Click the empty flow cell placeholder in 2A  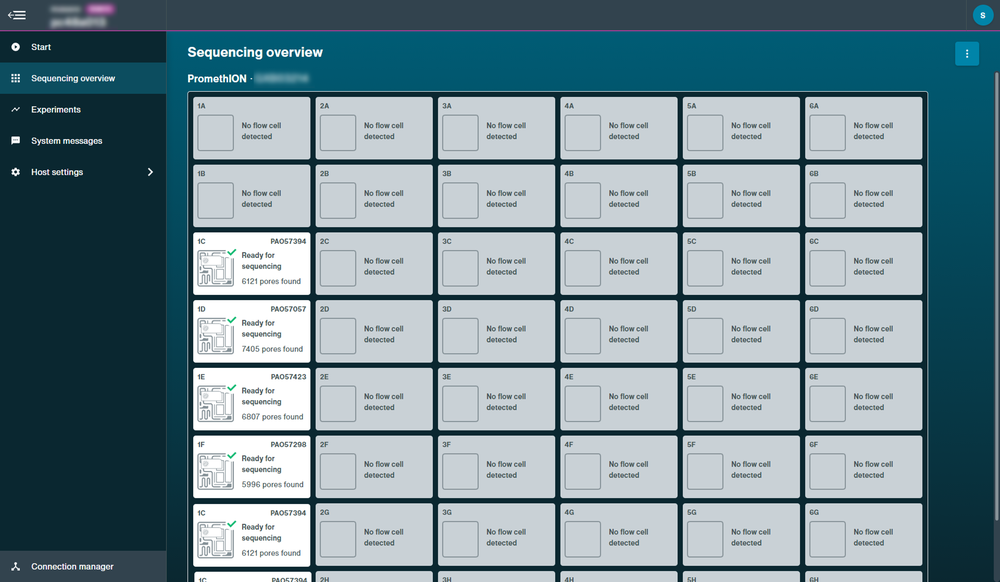click(338, 133)
